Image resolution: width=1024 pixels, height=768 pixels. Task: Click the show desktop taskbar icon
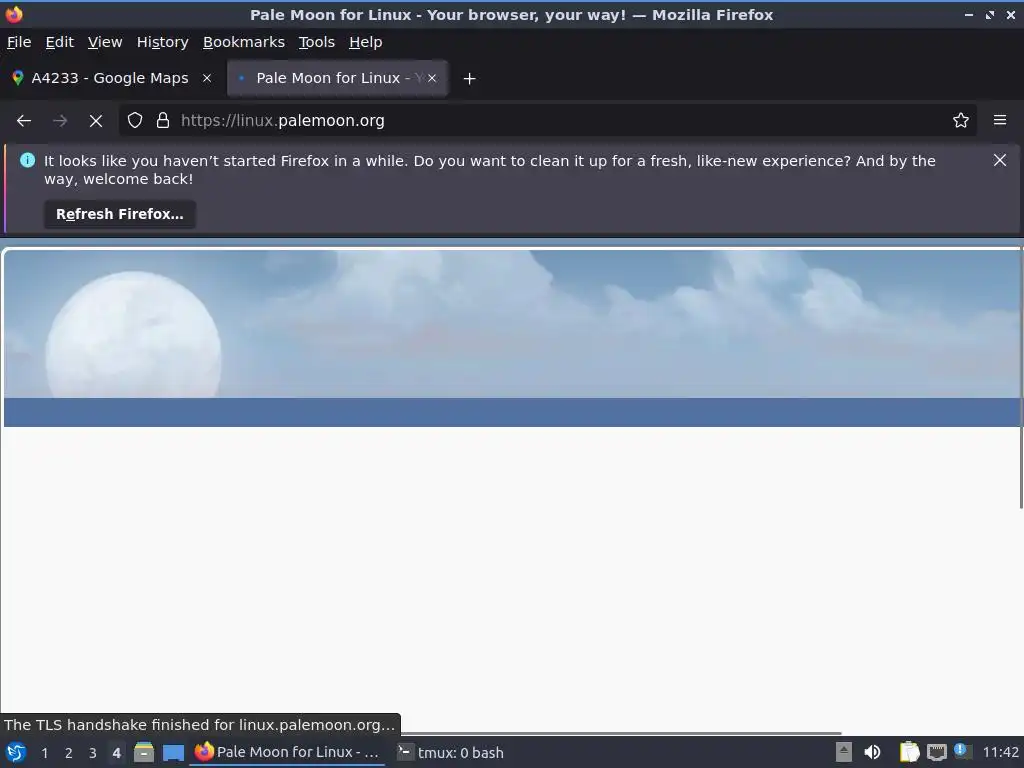tap(173, 753)
